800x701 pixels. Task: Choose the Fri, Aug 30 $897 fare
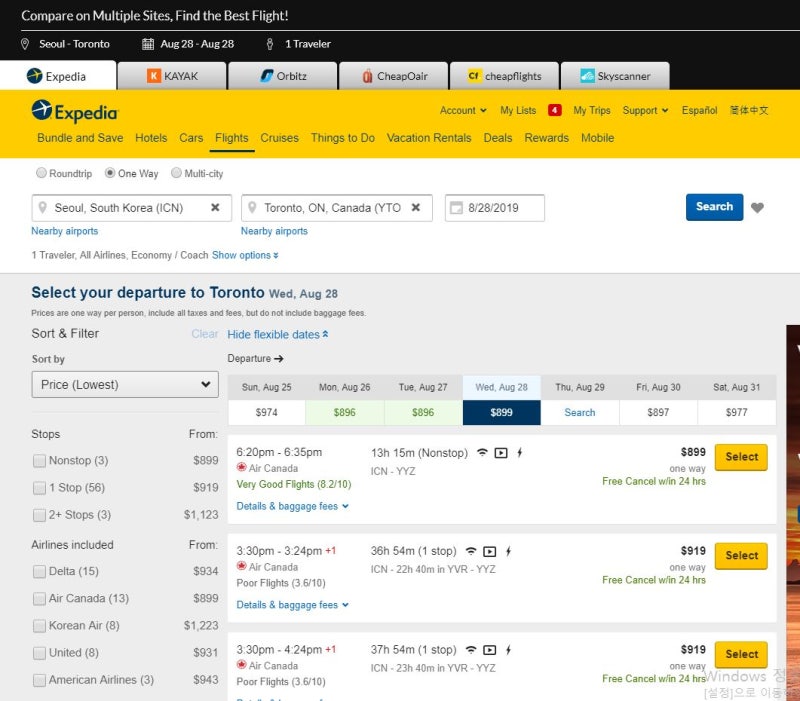(658, 412)
